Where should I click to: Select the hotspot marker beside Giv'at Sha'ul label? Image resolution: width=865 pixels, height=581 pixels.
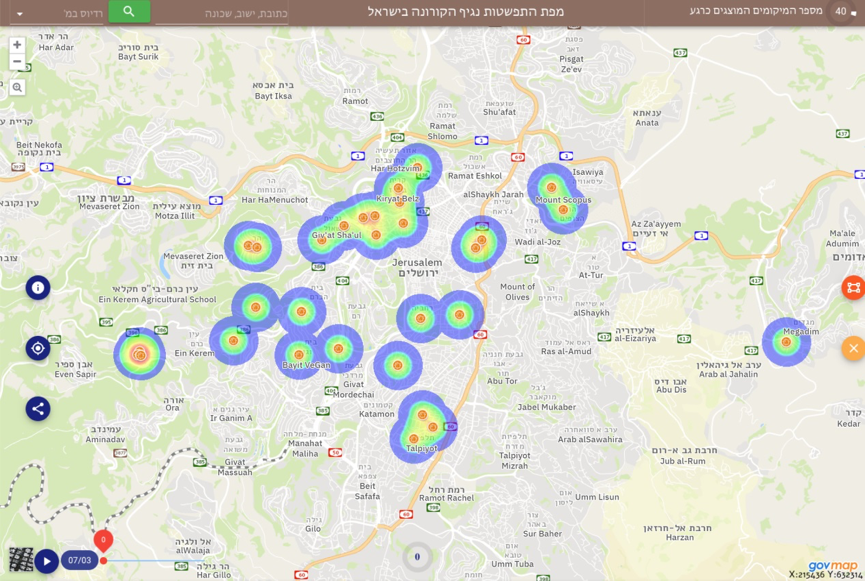pyautogui.click(x=322, y=240)
